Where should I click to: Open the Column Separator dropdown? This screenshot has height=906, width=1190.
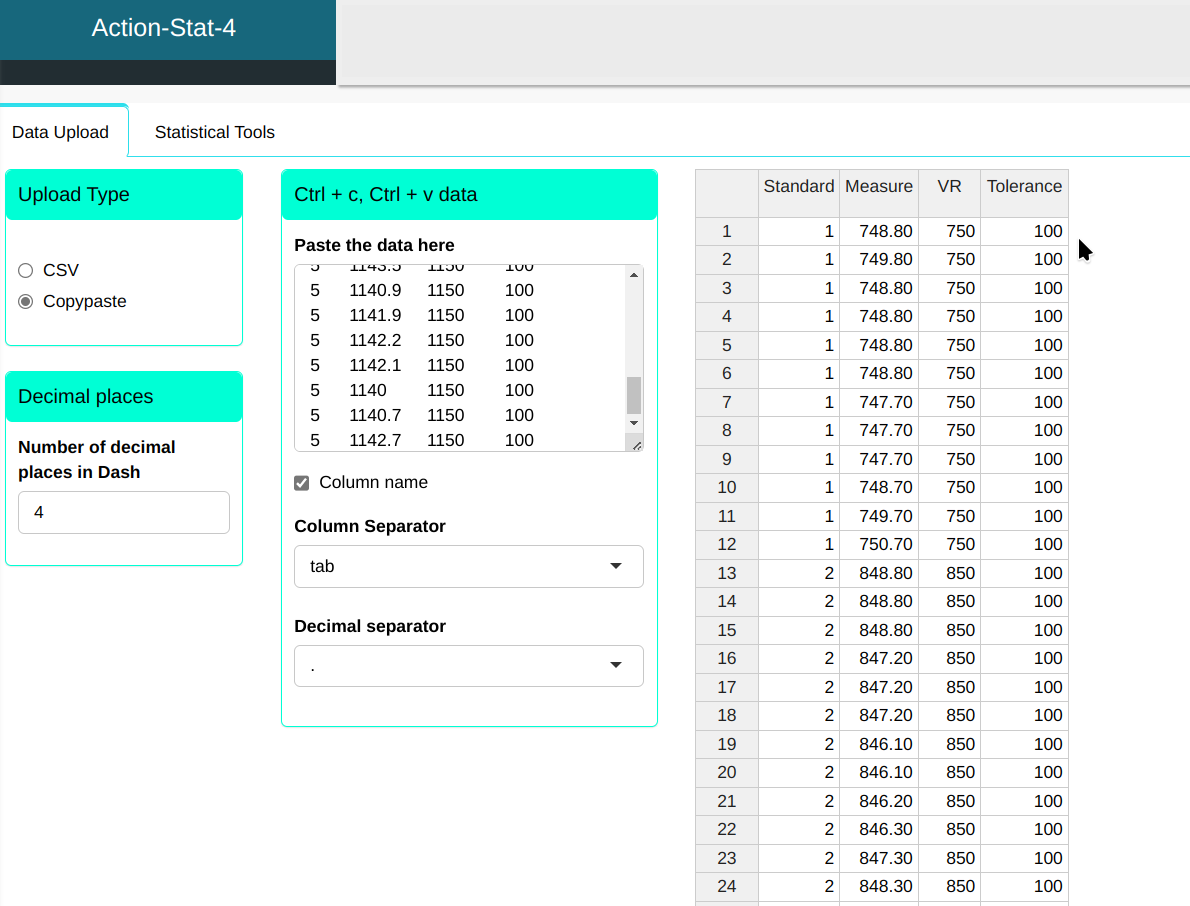pos(468,566)
